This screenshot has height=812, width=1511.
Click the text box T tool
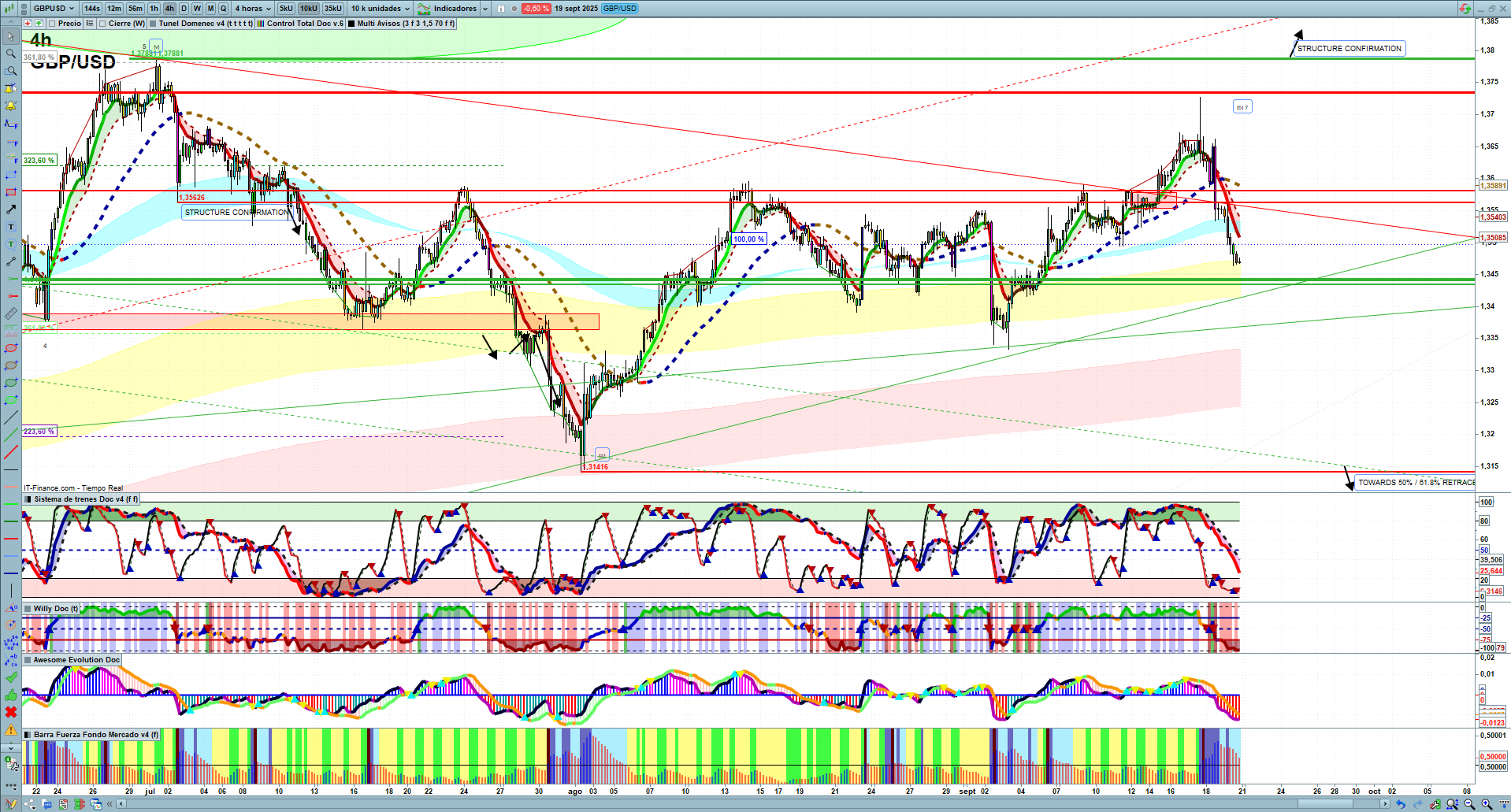pyautogui.click(x=11, y=227)
